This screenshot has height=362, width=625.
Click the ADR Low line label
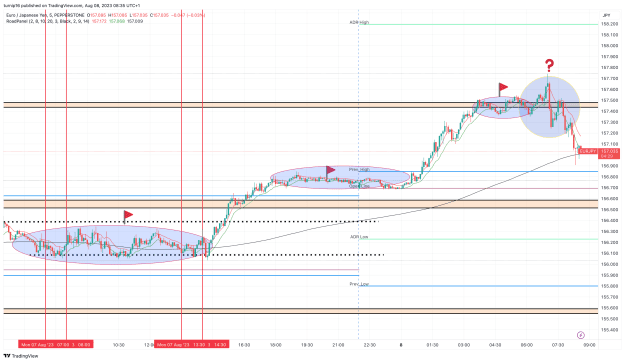click(359, 237)
